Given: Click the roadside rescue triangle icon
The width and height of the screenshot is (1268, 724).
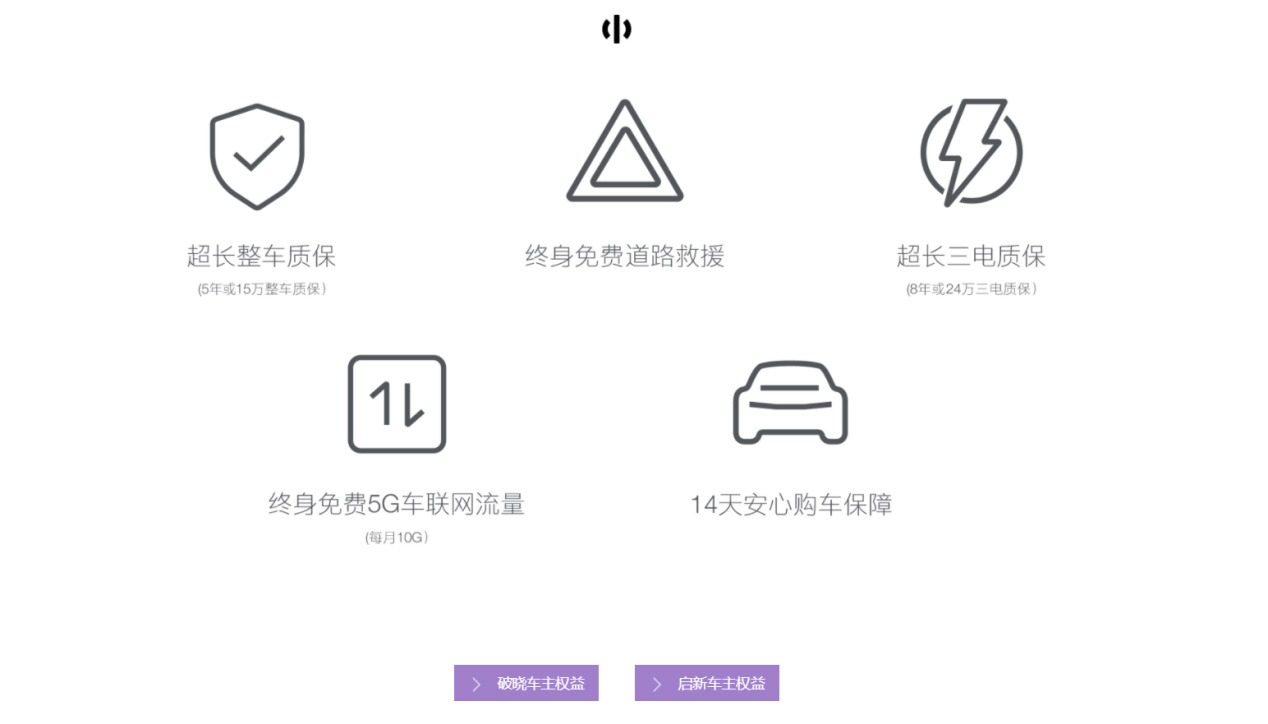Looking at the screenshot, I should 625,151.
